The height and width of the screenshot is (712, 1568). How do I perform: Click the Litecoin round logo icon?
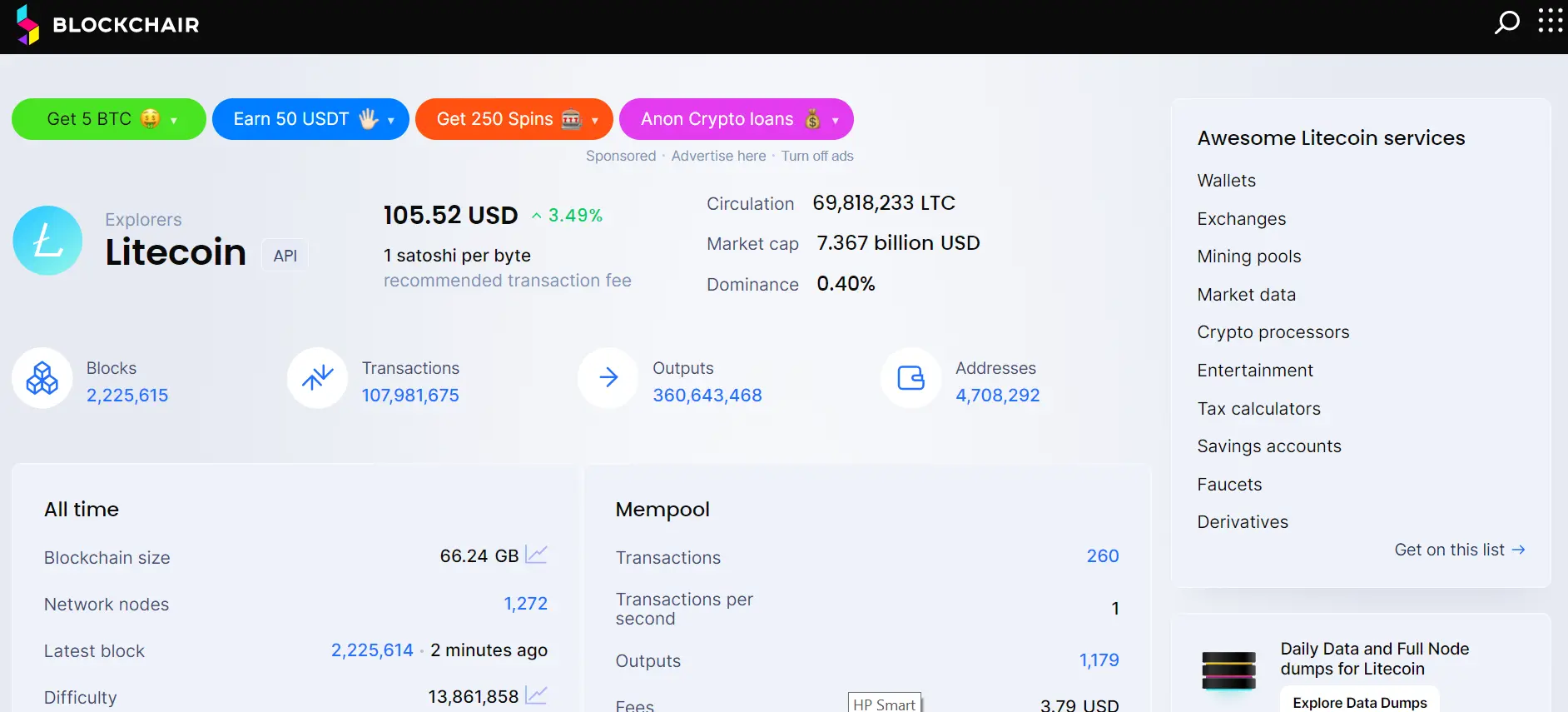click(x=47, y=241)
